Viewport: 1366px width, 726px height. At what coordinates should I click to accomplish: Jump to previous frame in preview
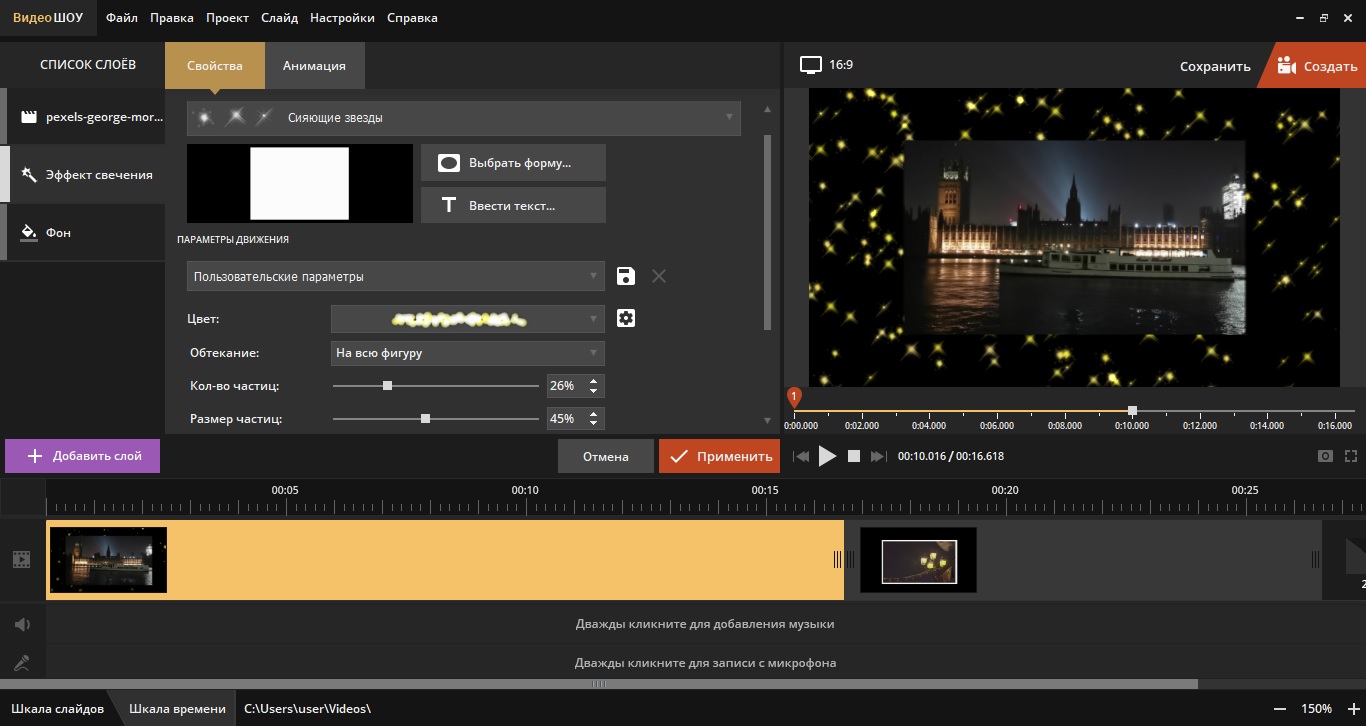(801, 456)
